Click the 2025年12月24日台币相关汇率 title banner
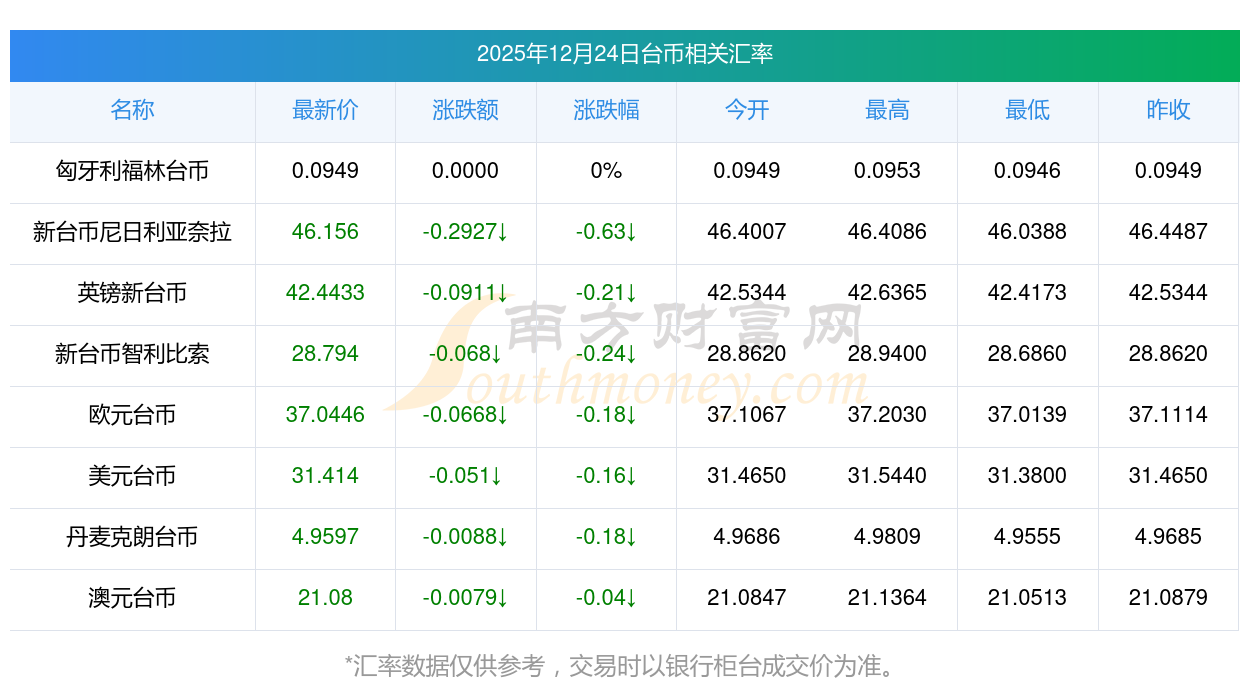The height and width of the screenshot is (697, 1250). click(x=624, y=54)
